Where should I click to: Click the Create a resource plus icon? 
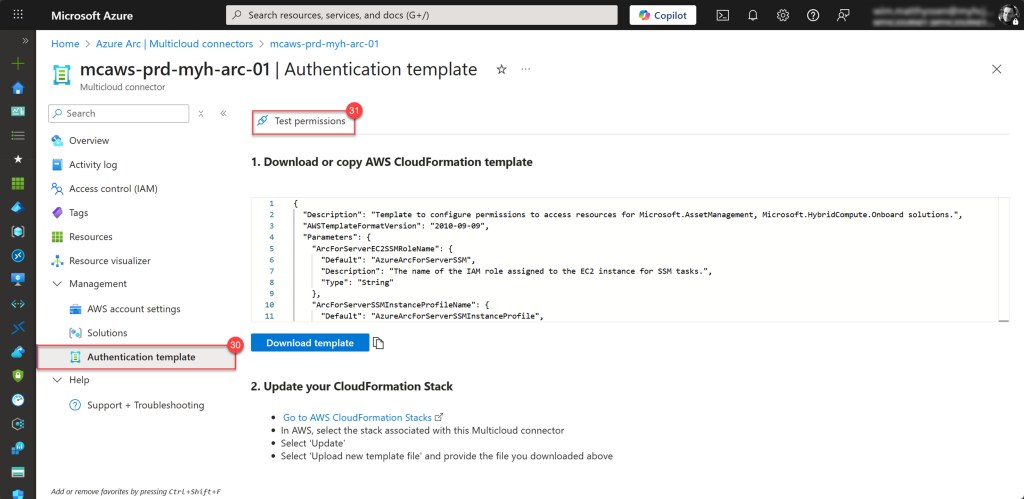coord(17,63)
